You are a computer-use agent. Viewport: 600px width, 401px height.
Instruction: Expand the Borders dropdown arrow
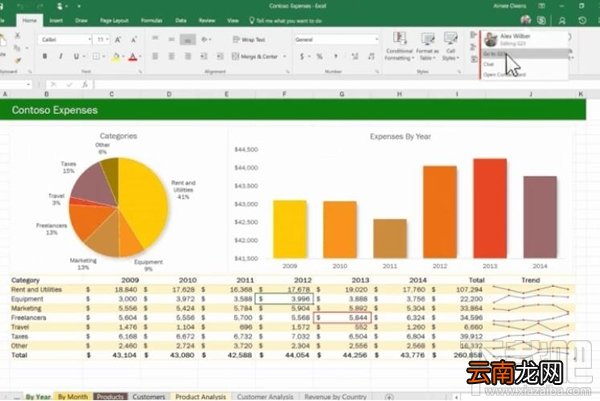tap(104, 57)
